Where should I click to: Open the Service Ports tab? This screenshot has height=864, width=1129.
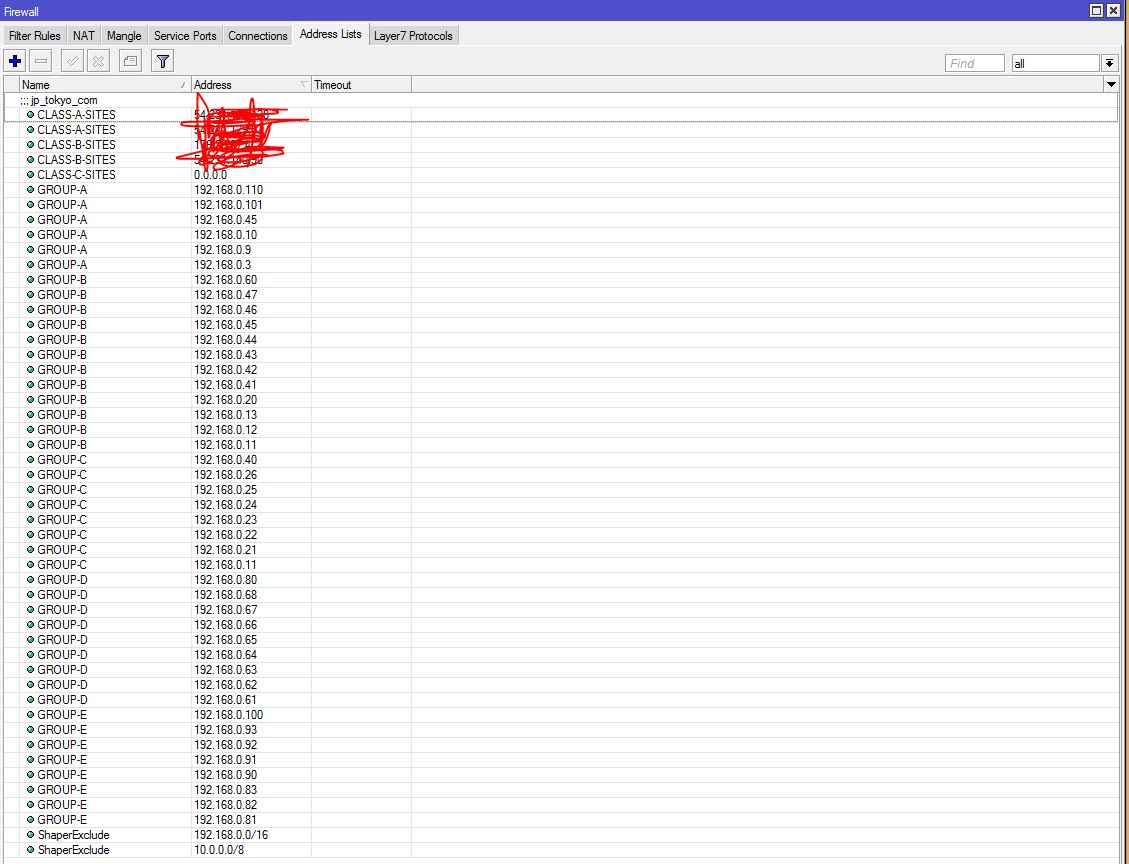185,36
